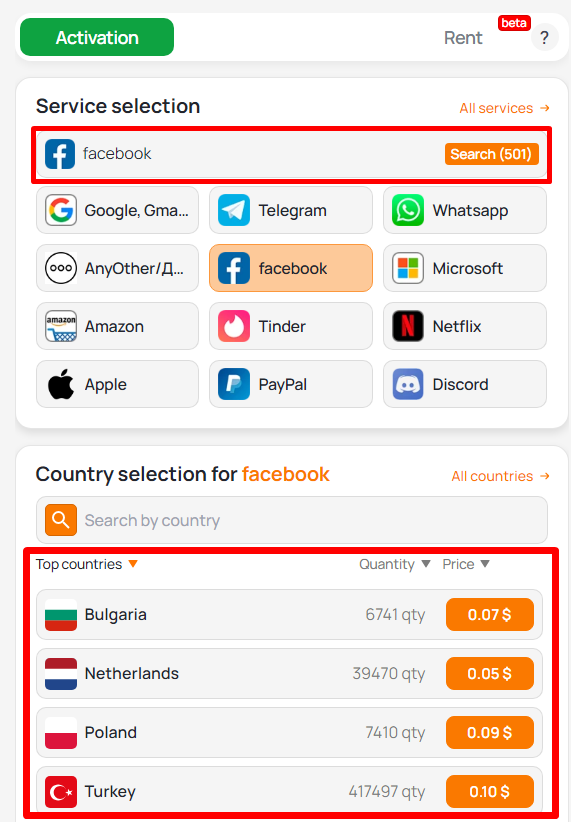The height and width of the screenshot is (822, 571).
Task: Click the Search (501) button
Action: 492,154
